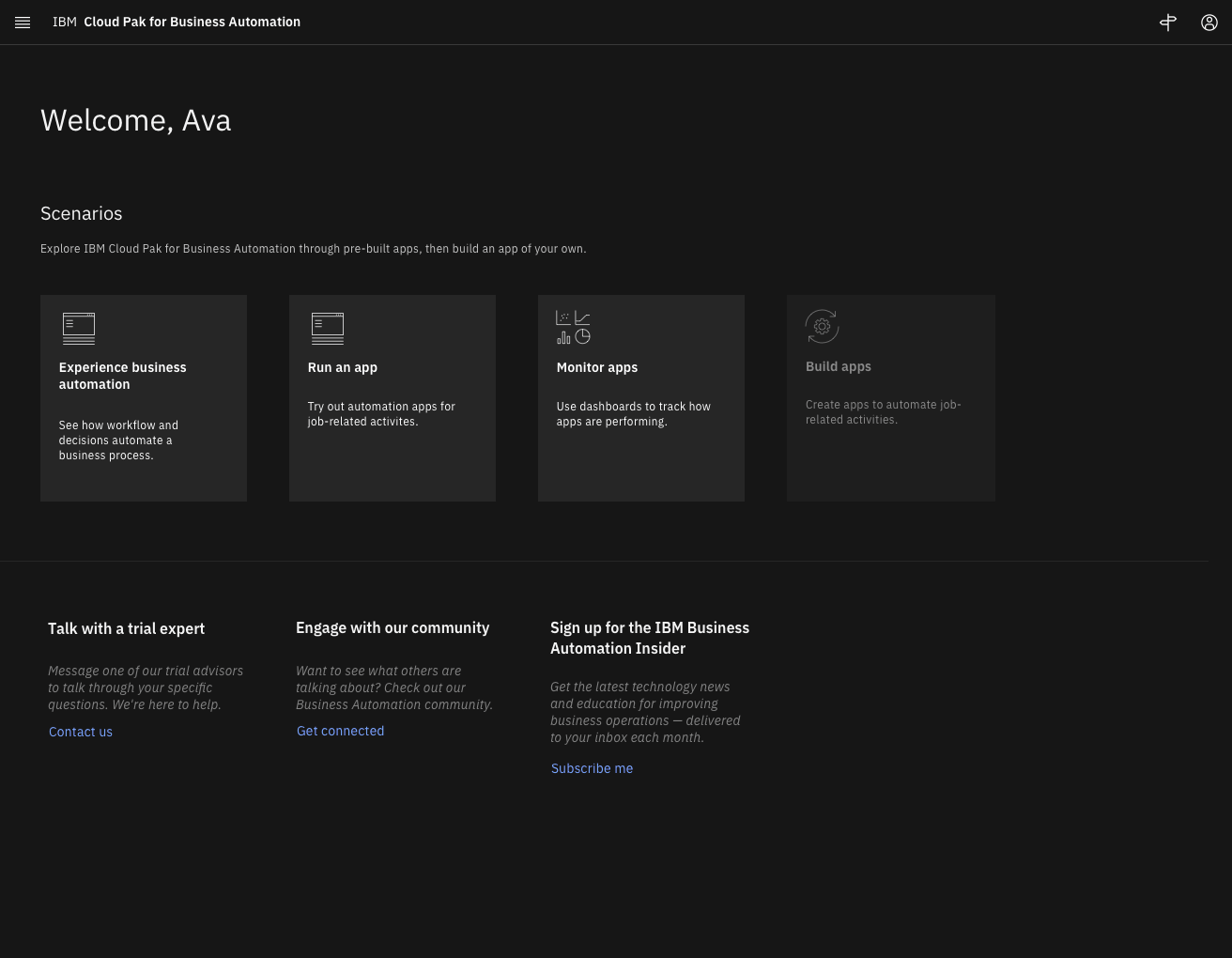Click the guided tour signpost icon

click(x=1168, y=23)
